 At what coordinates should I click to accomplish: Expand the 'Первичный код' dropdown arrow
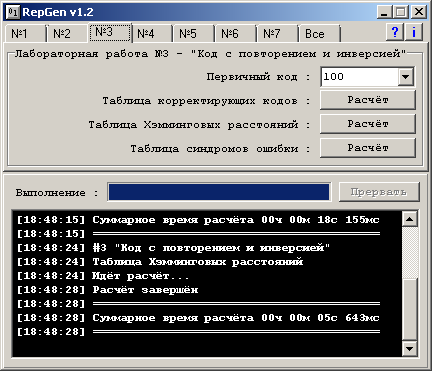tap(406, 77)
